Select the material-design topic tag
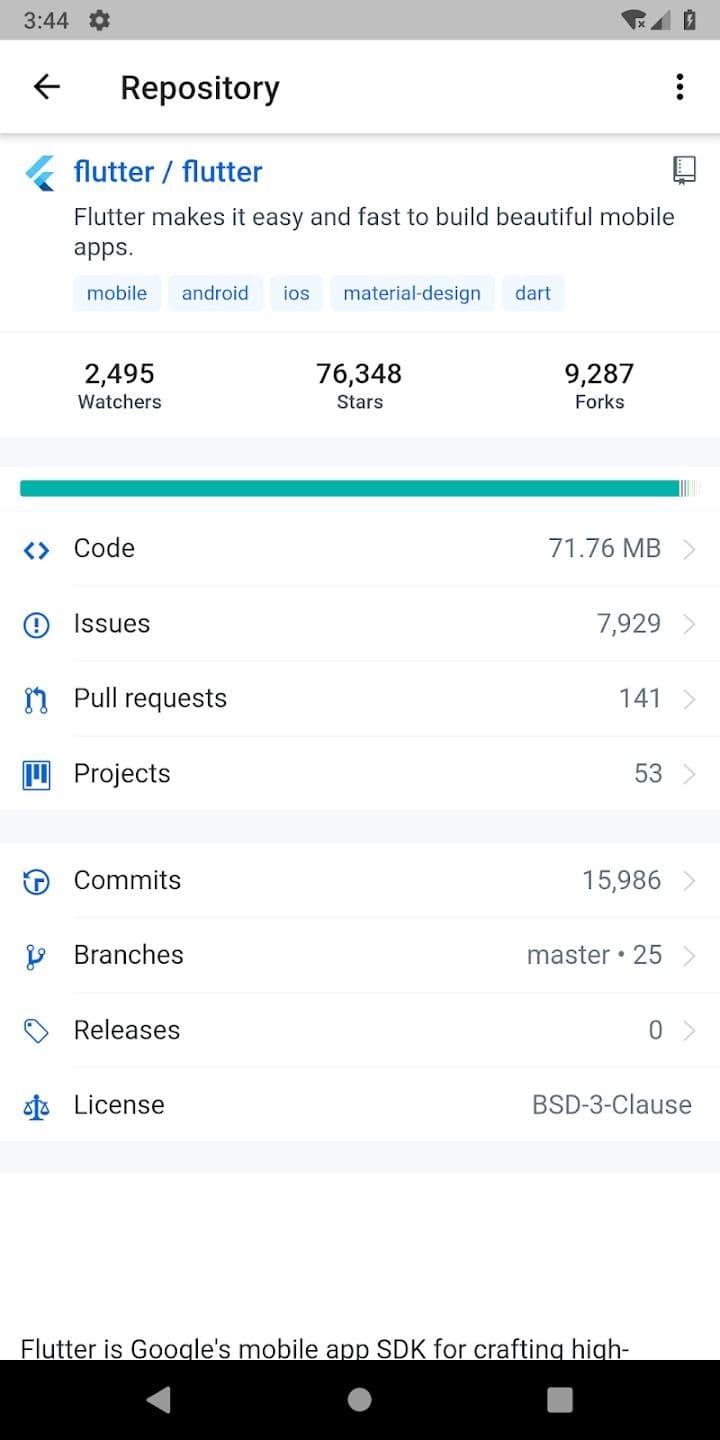The height and width of the screenshot is (1440, 720). click(x=412, y=293)
